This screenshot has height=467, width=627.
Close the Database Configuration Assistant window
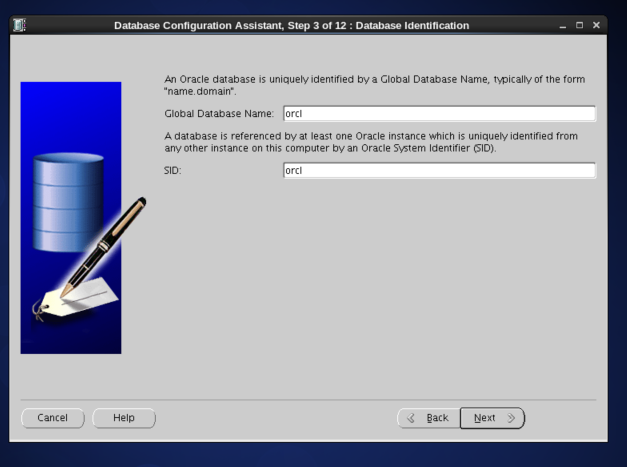596,24
